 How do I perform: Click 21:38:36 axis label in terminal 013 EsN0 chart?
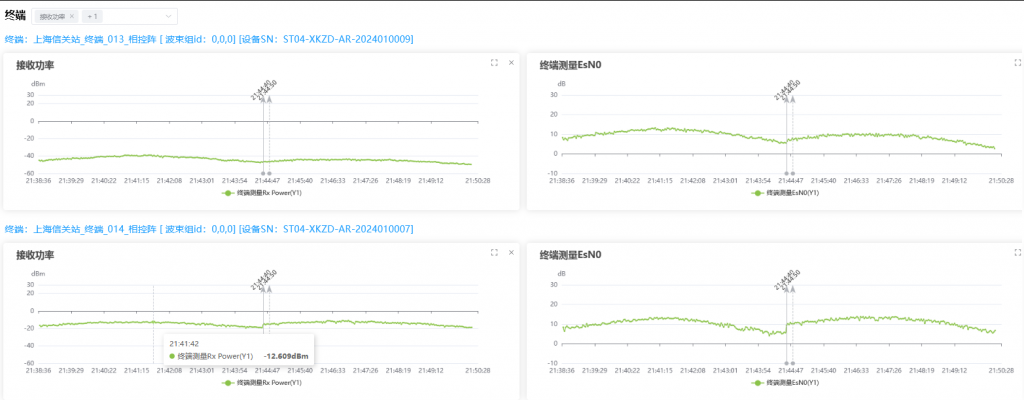[x=560, y=180]
